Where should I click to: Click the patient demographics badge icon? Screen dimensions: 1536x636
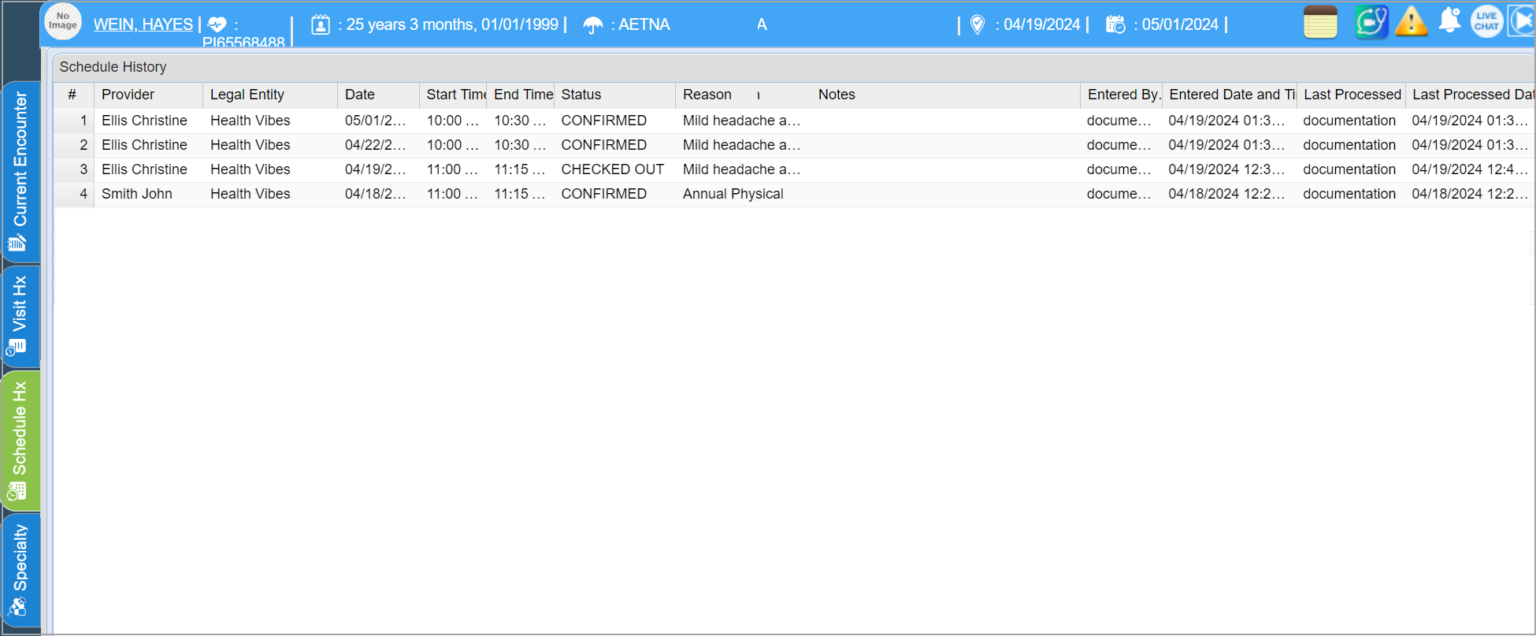[x=320, y=24]
